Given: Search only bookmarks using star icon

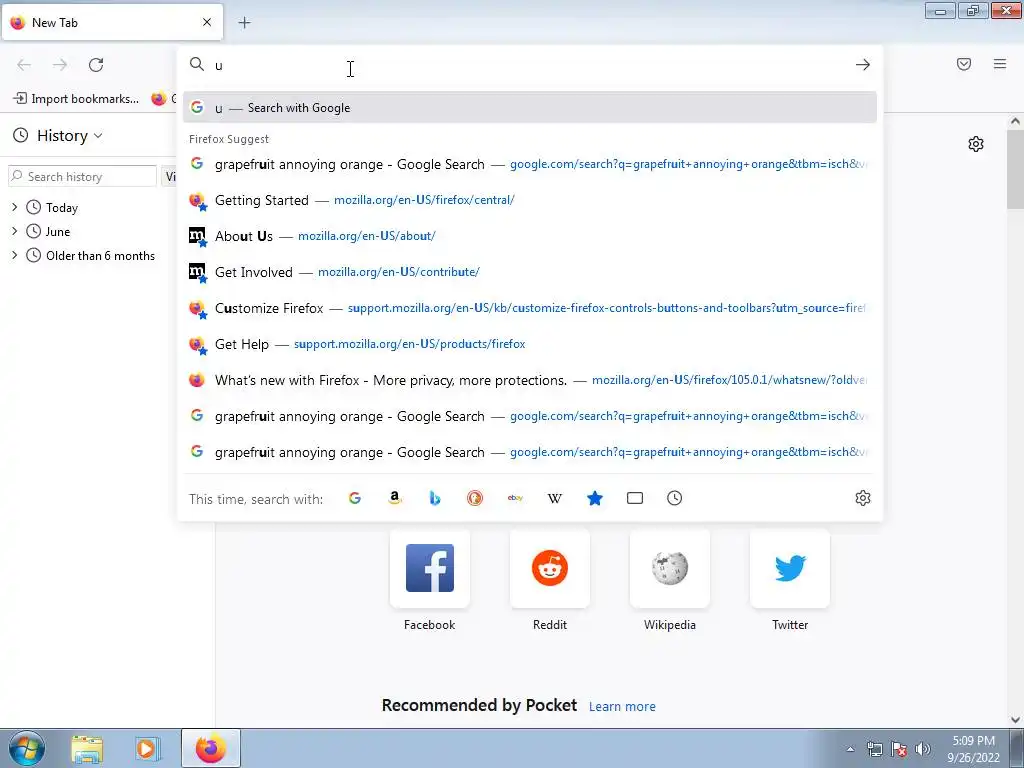Looking at the screenshot, I should [595, 498].
